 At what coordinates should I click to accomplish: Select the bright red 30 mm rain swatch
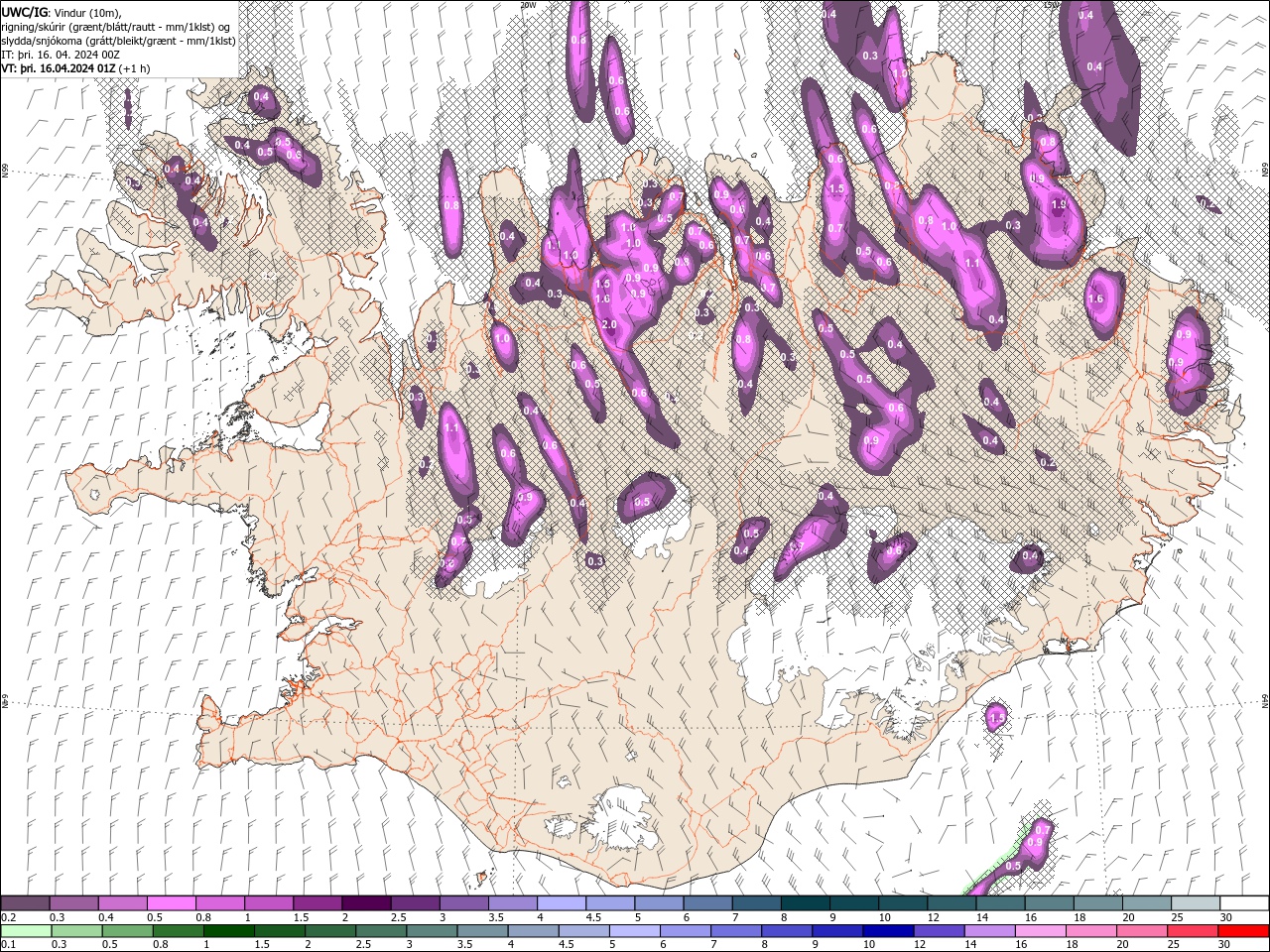pyautogui.click(x=1244, y=931)
